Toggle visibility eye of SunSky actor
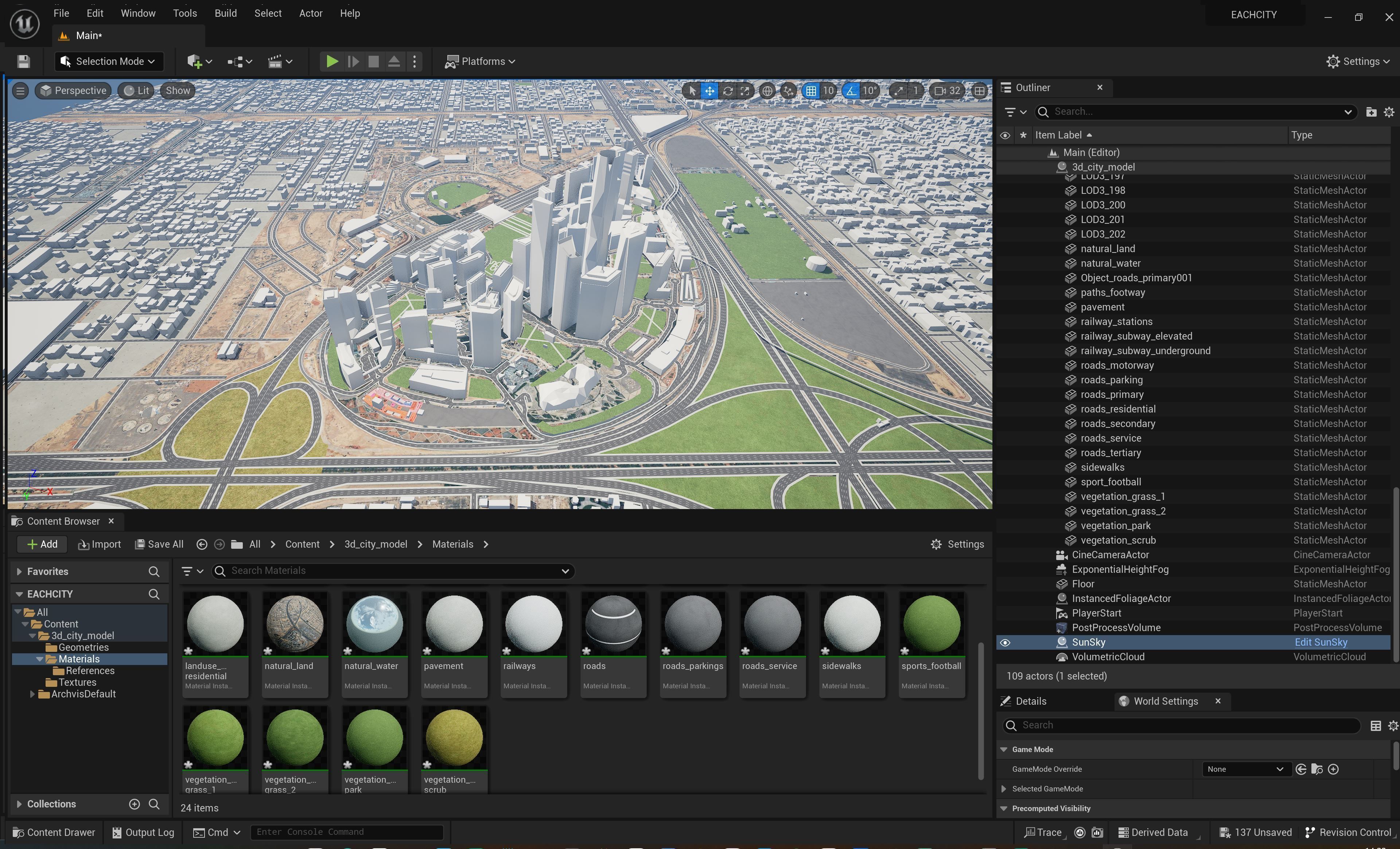Viewport: 1400px width, 849px height. pos(1004,642)
